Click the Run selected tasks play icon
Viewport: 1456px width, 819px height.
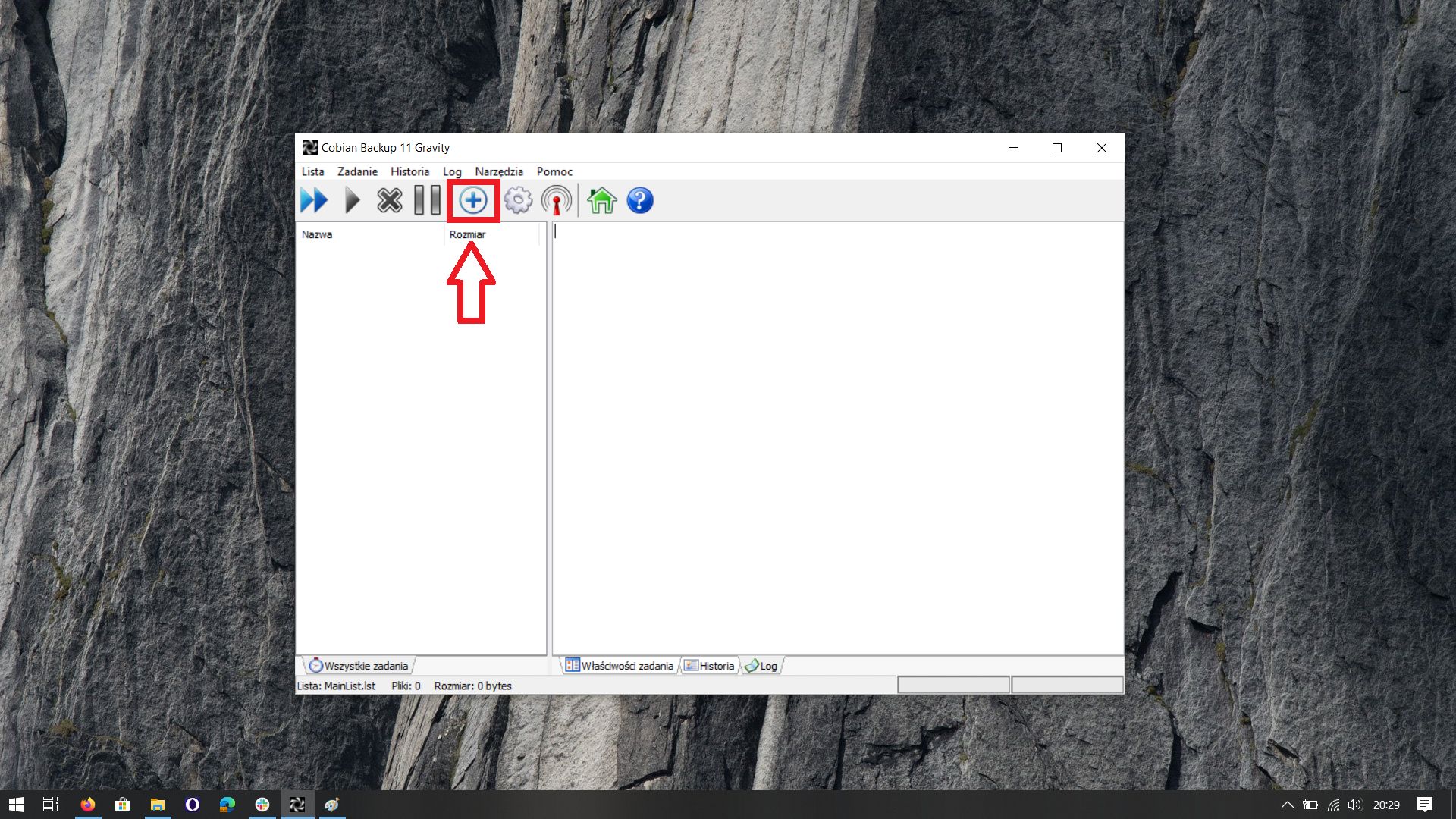(x=352, y=201)
